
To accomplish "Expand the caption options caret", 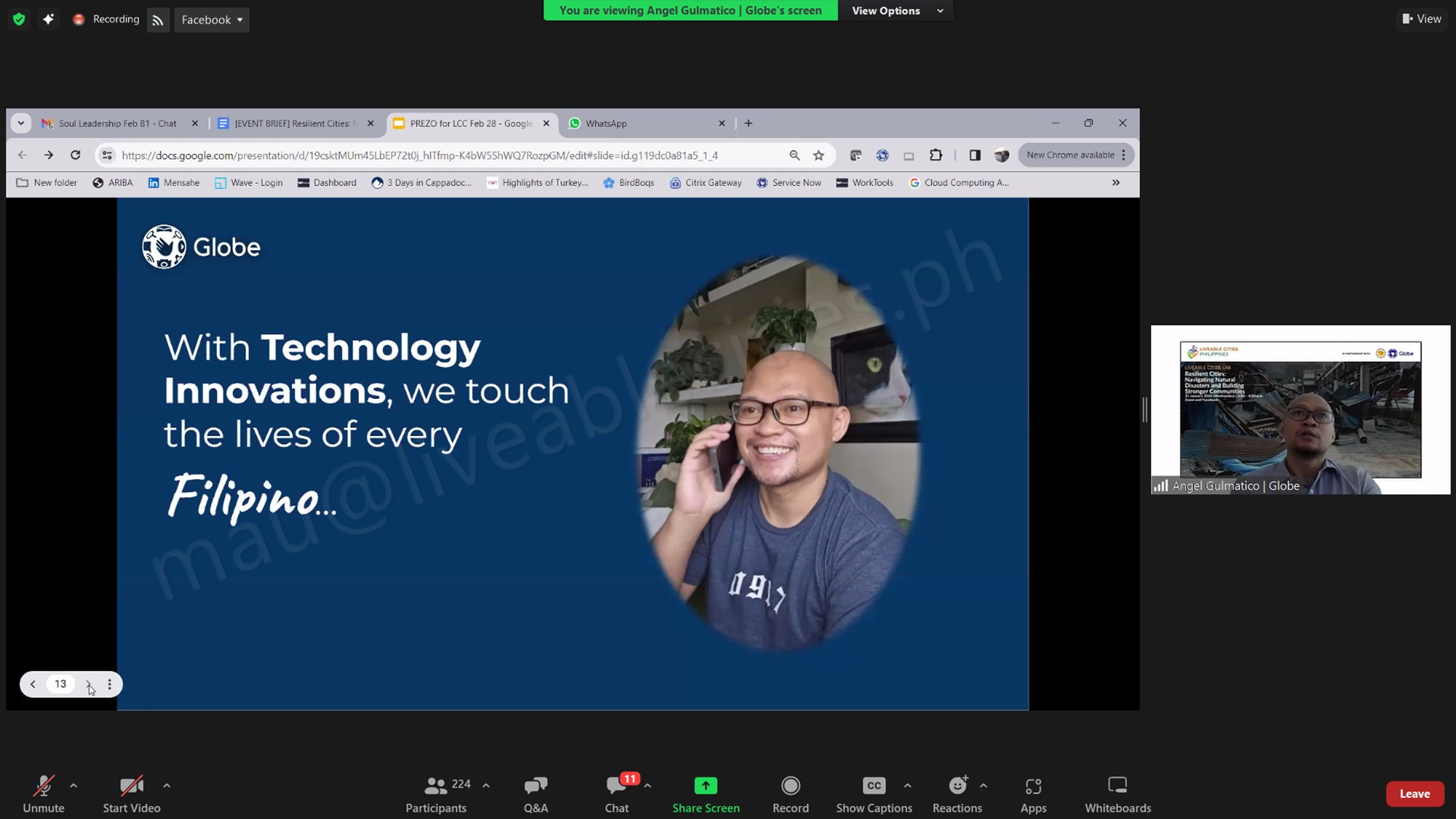I will tap(908, 786).
